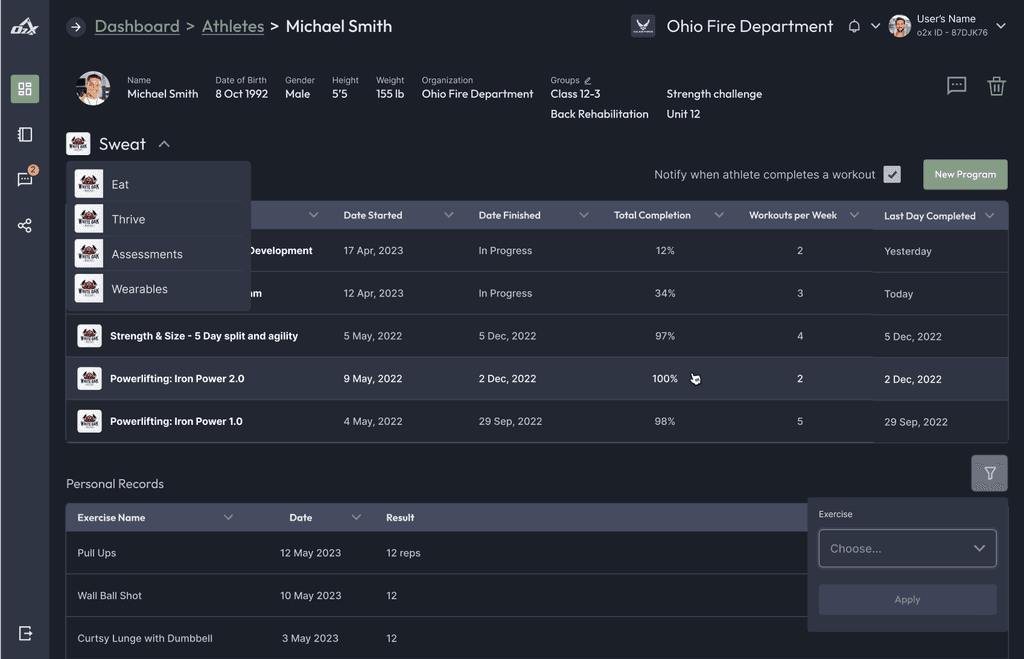Viewport: 1024px width, 659px height.
Task: Click the Strength challenge group label
Action: (714, 94)
